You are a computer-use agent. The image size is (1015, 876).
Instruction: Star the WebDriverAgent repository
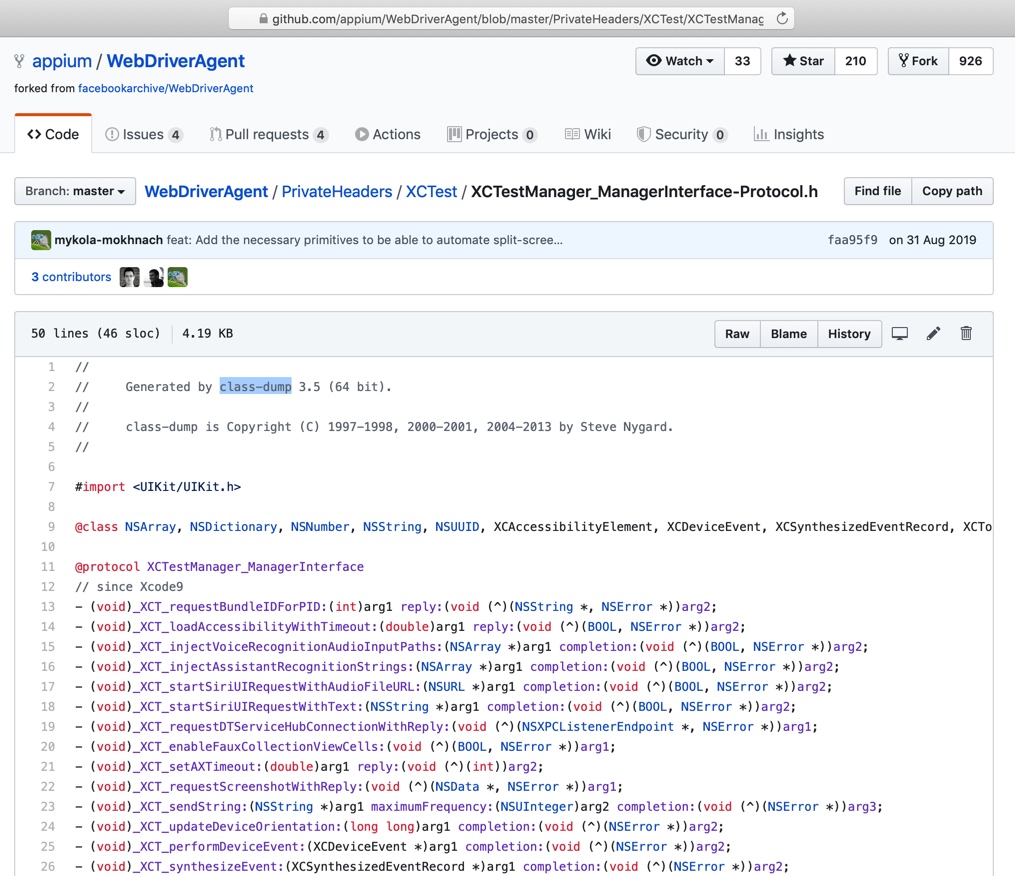[x=803, y=61]
